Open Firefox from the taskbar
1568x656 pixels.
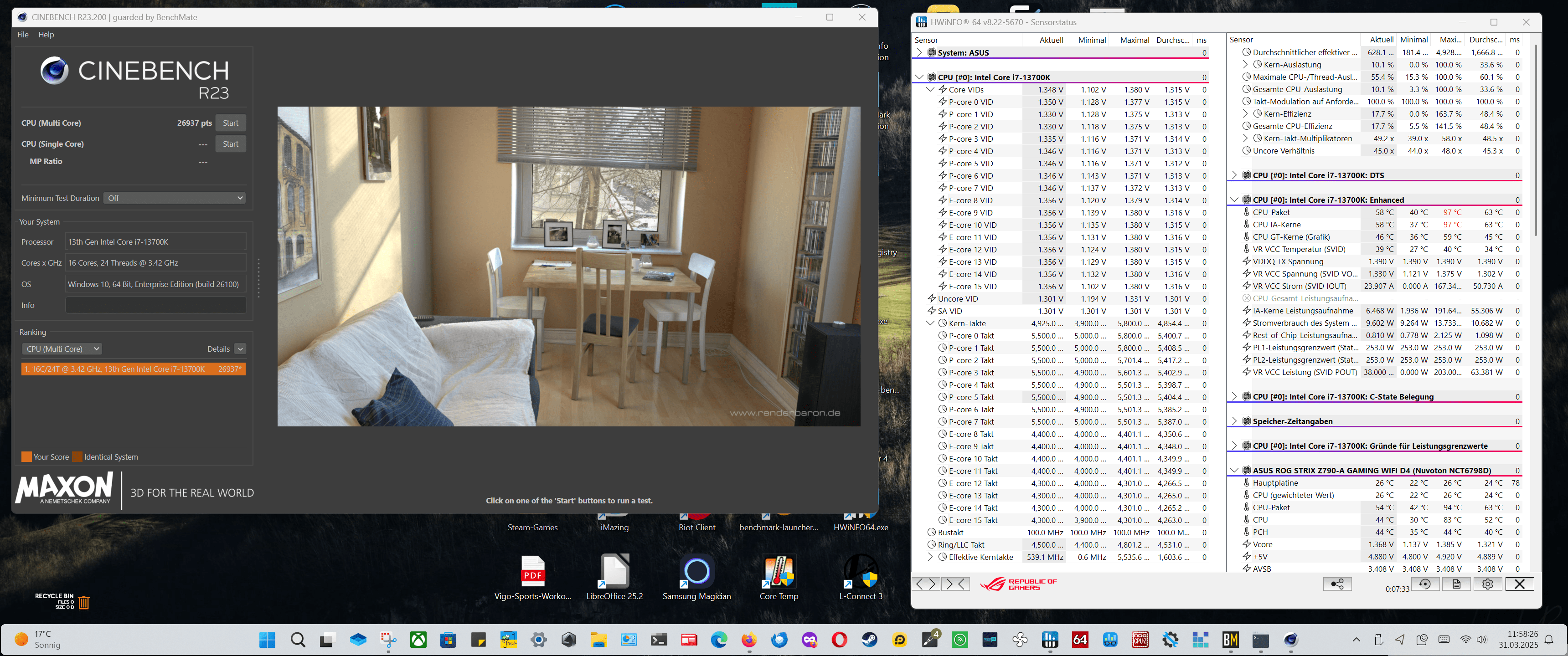point(749,640)
